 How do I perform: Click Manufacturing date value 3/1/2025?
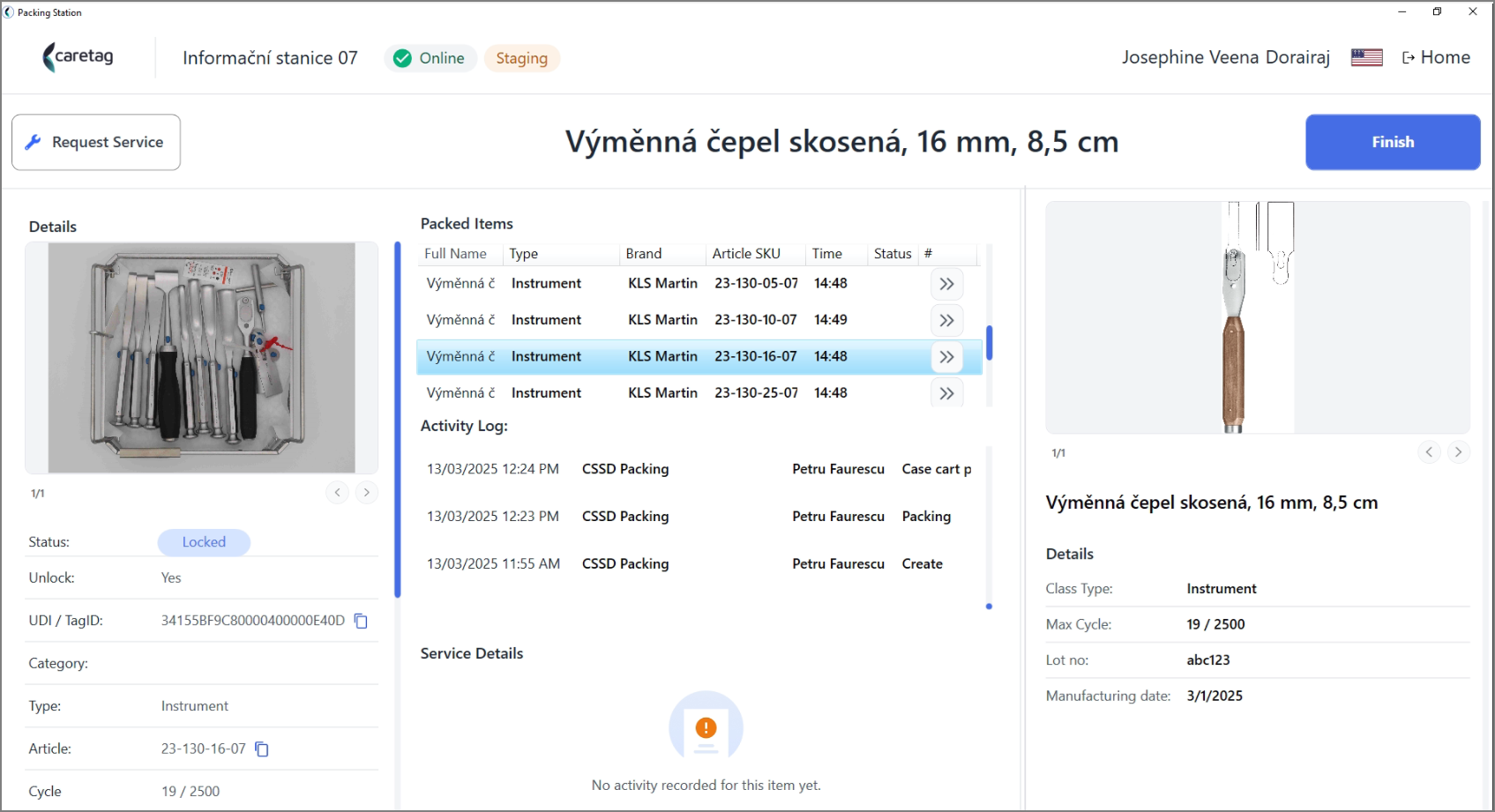pyautogui.click(x=1215, y=696)
